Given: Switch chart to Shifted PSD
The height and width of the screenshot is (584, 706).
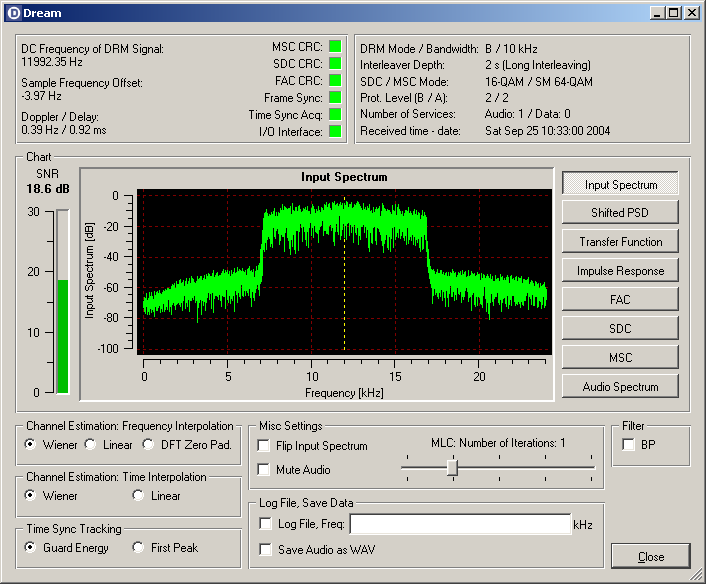Looking at the screenshot, I should [620, 213].
